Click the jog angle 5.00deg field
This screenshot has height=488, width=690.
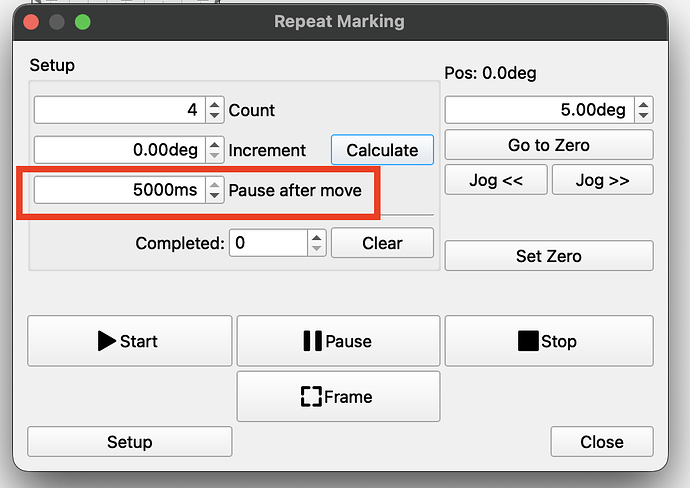coord(539,110)
